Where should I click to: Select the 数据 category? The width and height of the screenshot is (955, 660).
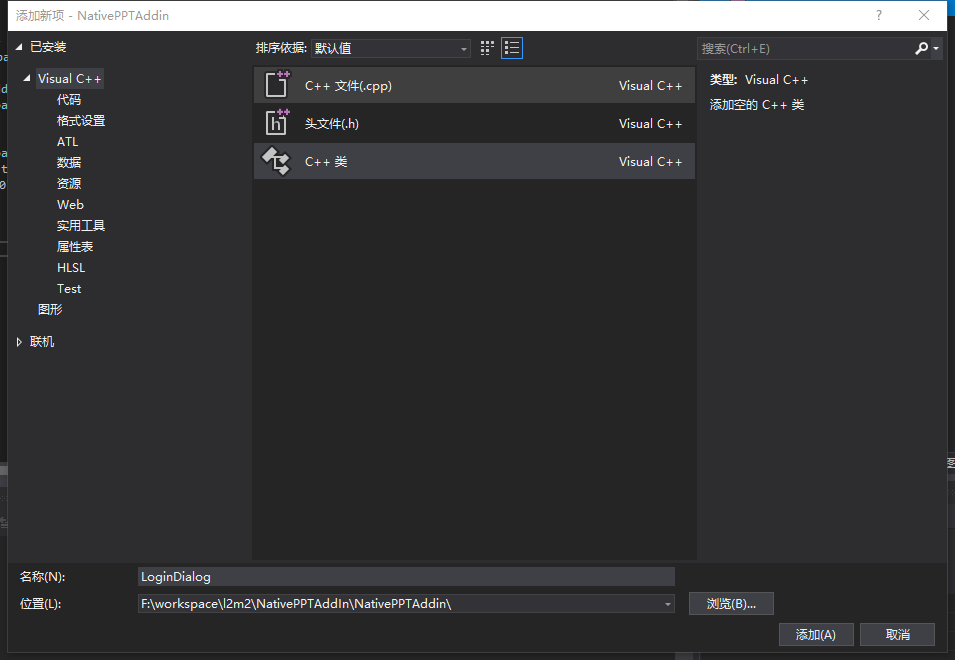tap(69, 163)
